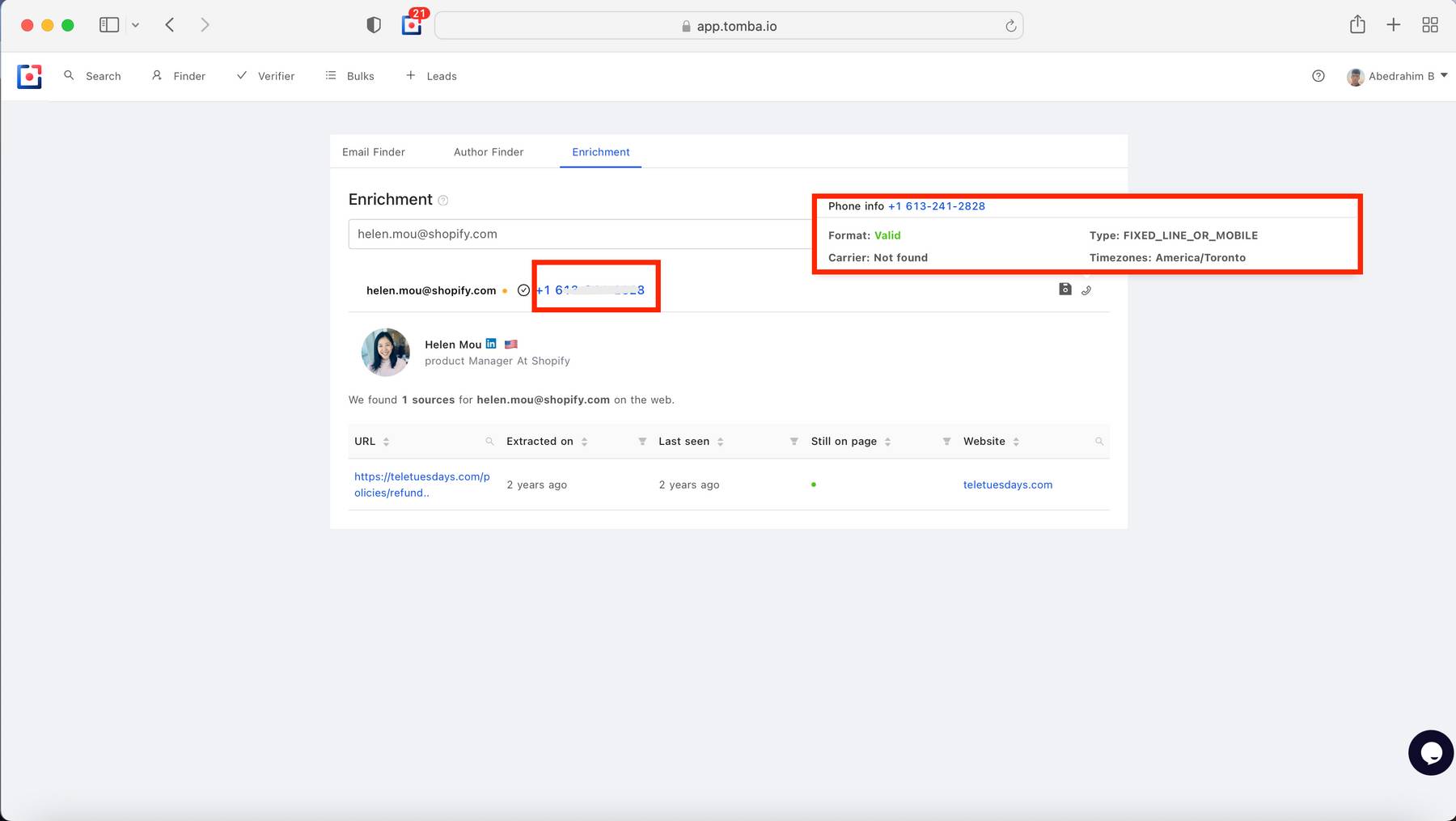Click Helen Mou's profile photo
Viewport: 1456px width, 821px height.
[x=386, y=352]
